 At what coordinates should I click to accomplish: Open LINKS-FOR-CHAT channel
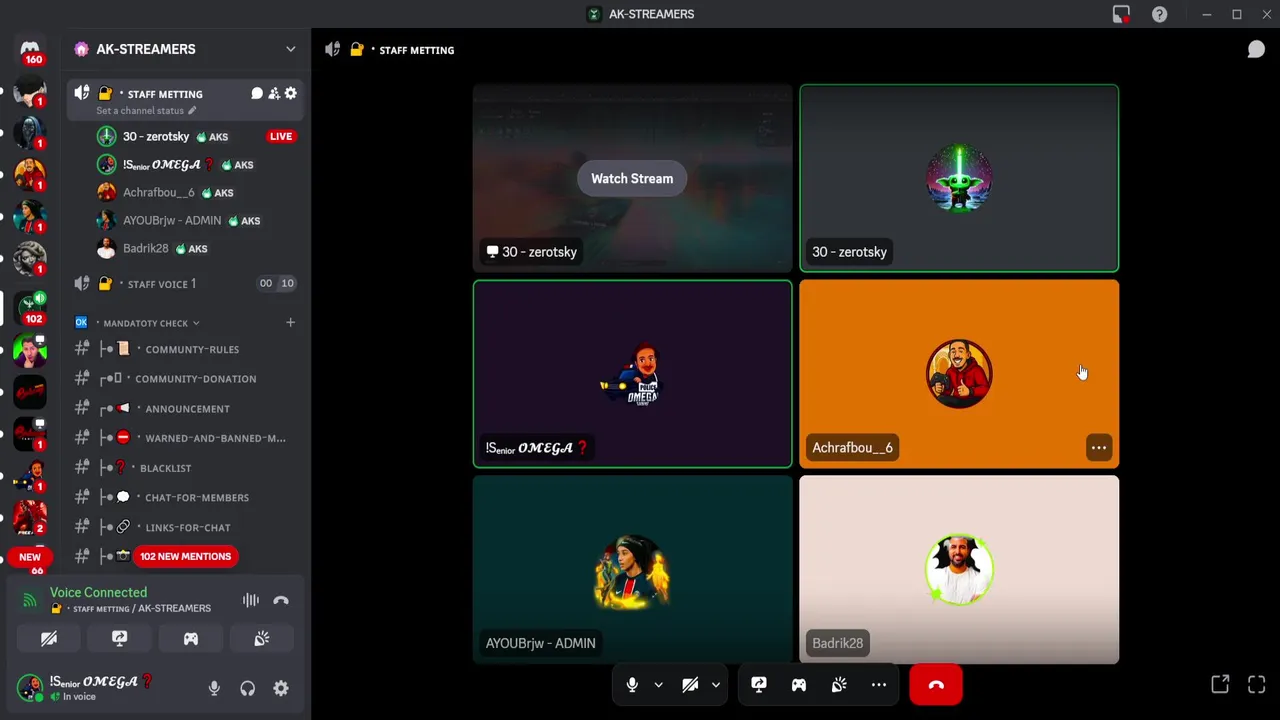[x=186, y=527]
